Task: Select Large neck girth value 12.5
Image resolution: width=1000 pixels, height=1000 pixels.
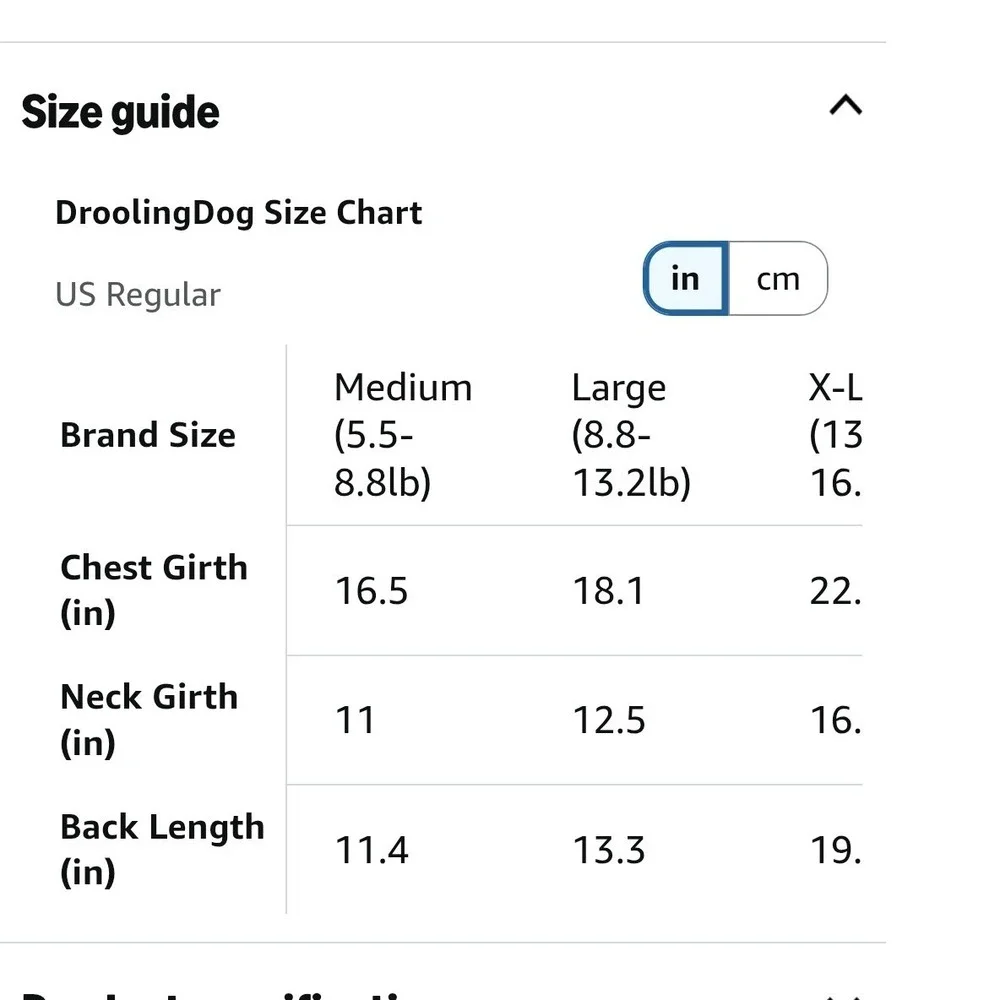Action: coord(609,720)
